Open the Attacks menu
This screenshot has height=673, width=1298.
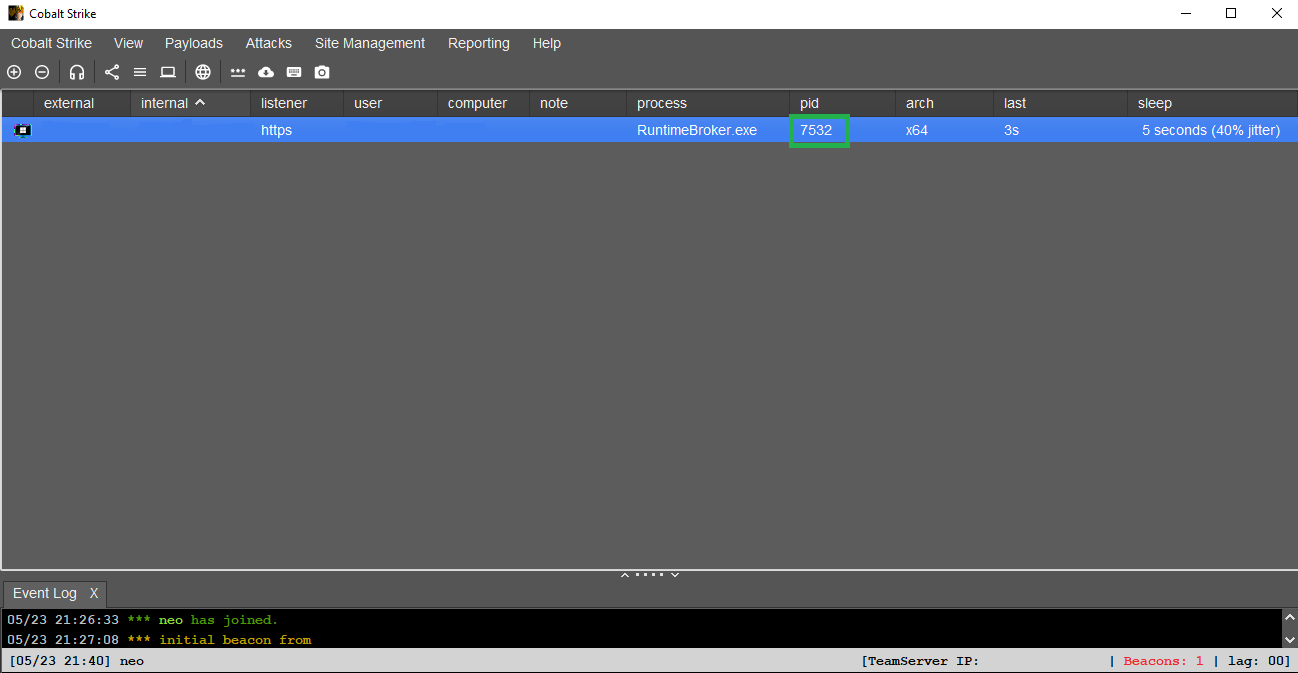point(269,43)
